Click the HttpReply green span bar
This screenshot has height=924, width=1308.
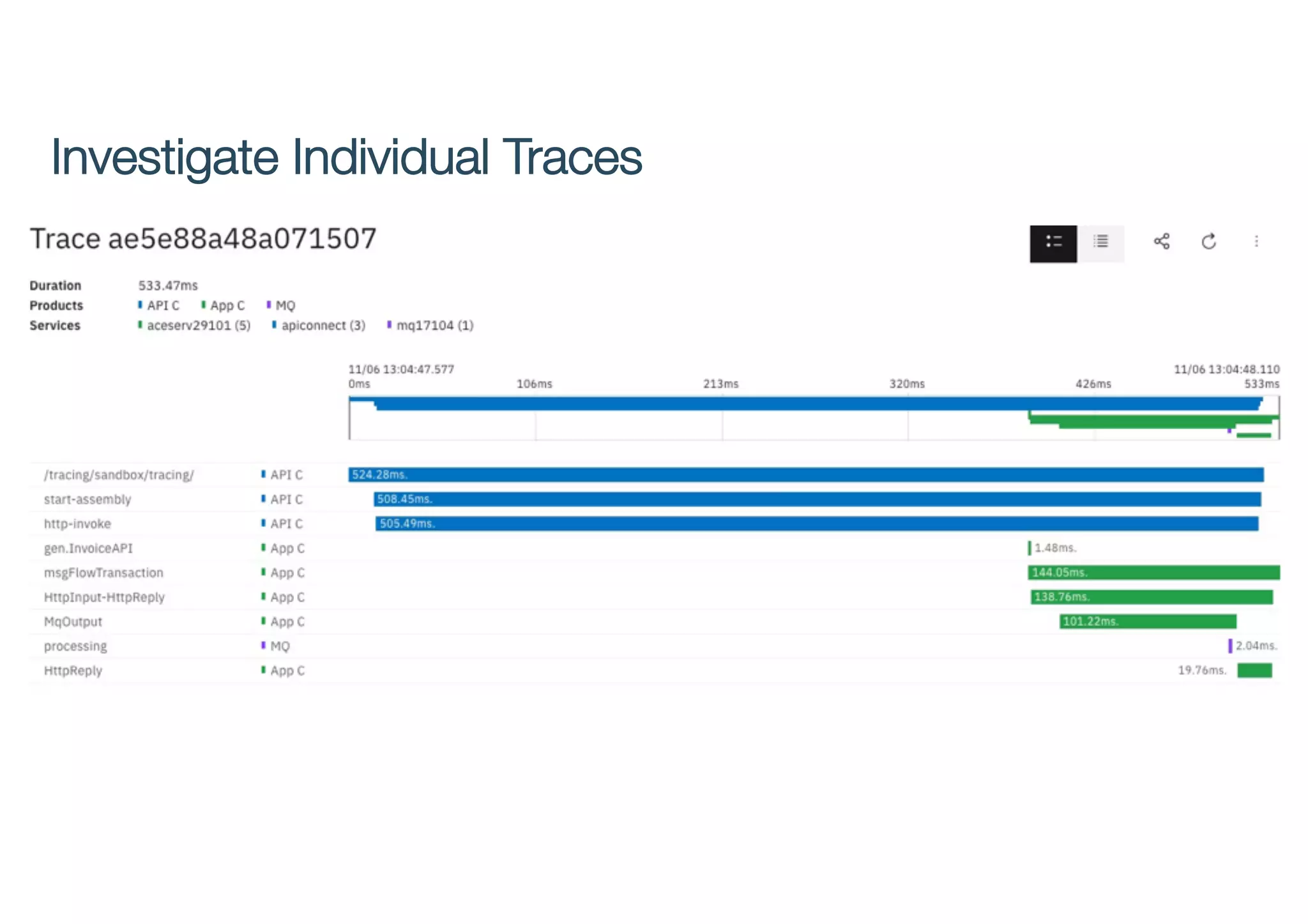tap(1254, 670)
